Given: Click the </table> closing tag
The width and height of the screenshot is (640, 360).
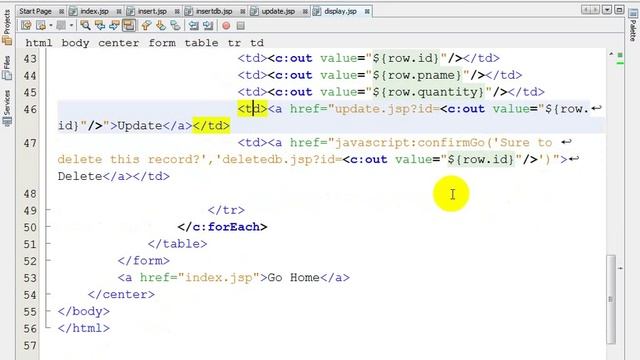Looking at the screenshot, I should [178, 244].
